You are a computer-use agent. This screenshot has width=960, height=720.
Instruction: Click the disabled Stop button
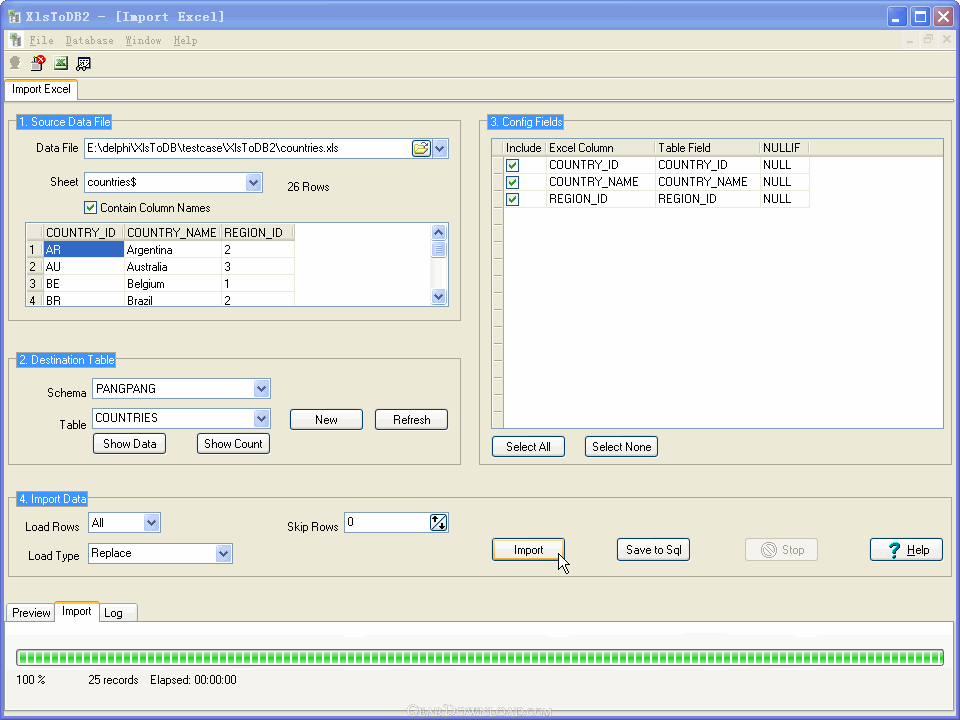pos(781,550)
